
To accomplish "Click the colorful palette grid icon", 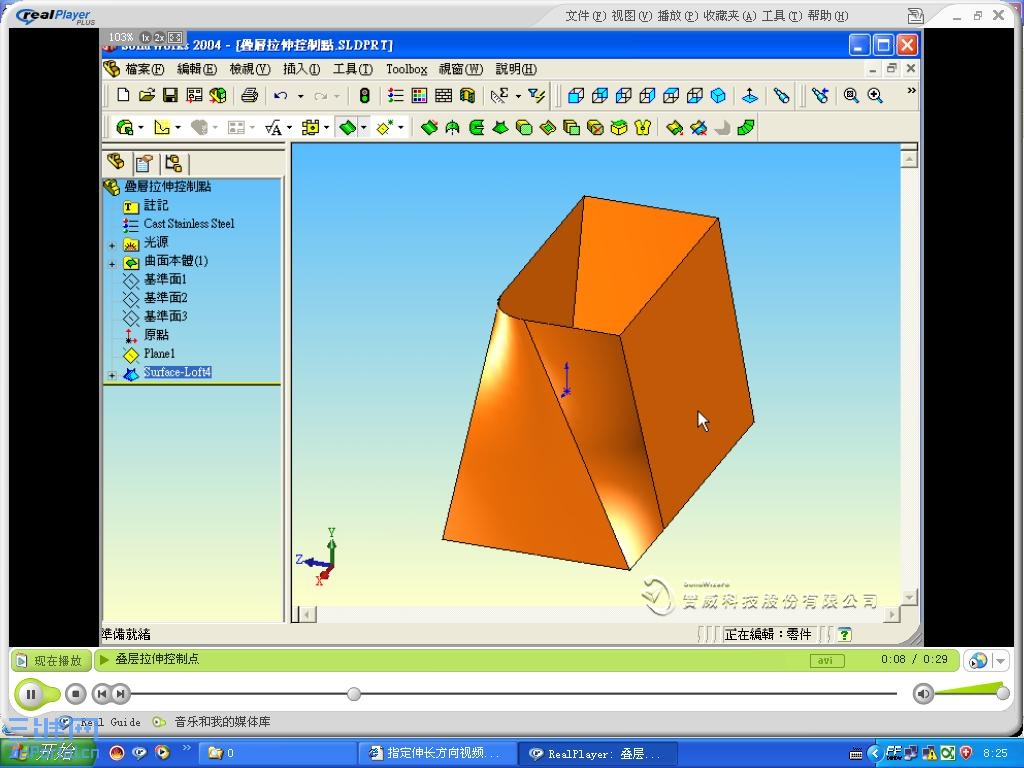I will [419, 96].
